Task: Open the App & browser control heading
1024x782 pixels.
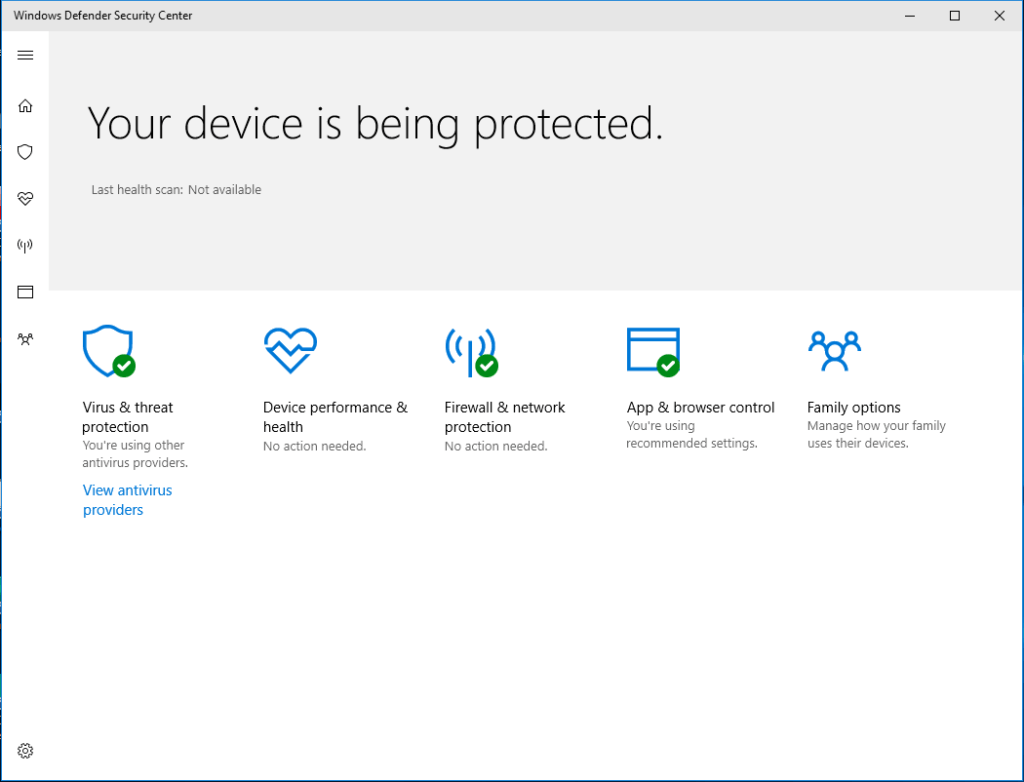Action: (700, 408)
